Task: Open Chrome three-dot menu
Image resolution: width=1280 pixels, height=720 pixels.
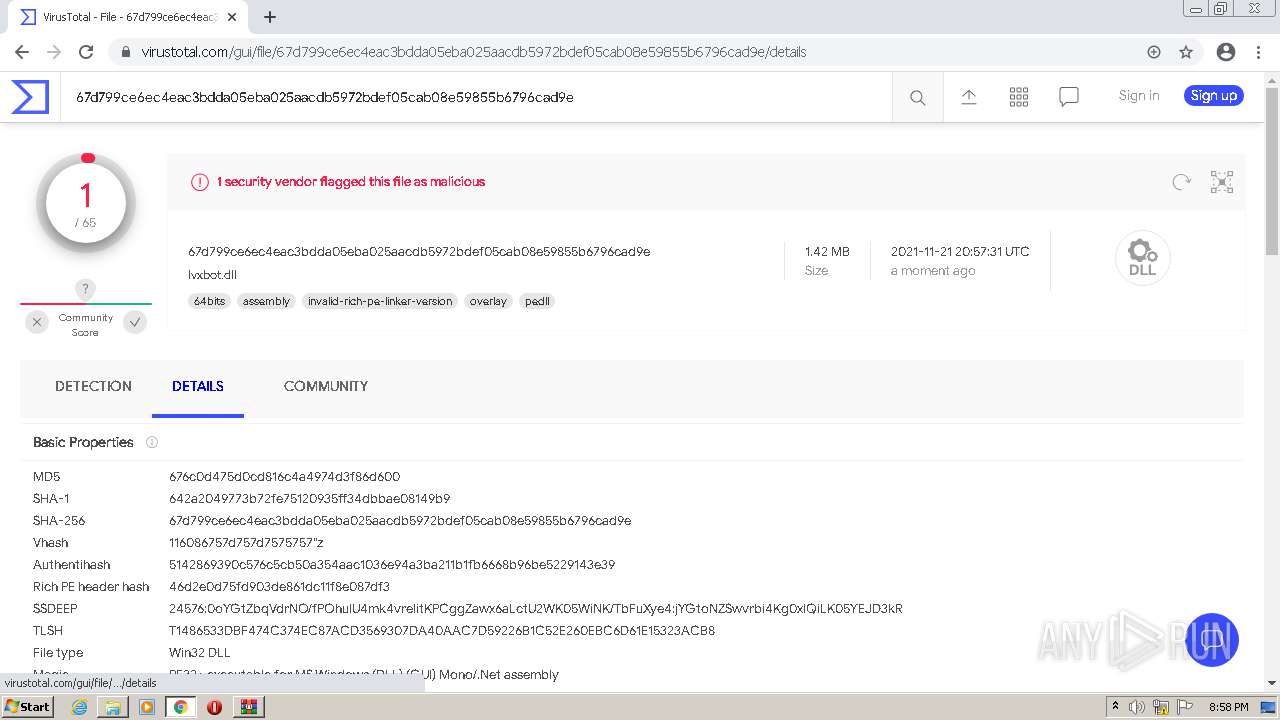Action: [1257, 52]
